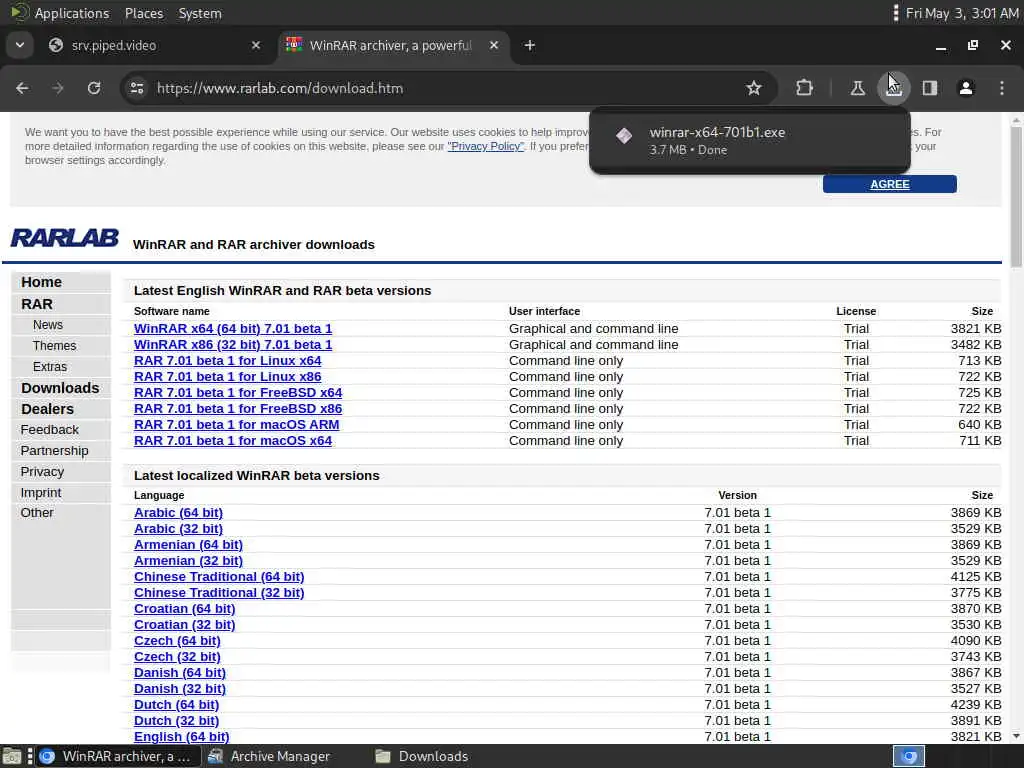Expand the tab search dropdown arrow
1024x768 pixels.
click(20, 45)
